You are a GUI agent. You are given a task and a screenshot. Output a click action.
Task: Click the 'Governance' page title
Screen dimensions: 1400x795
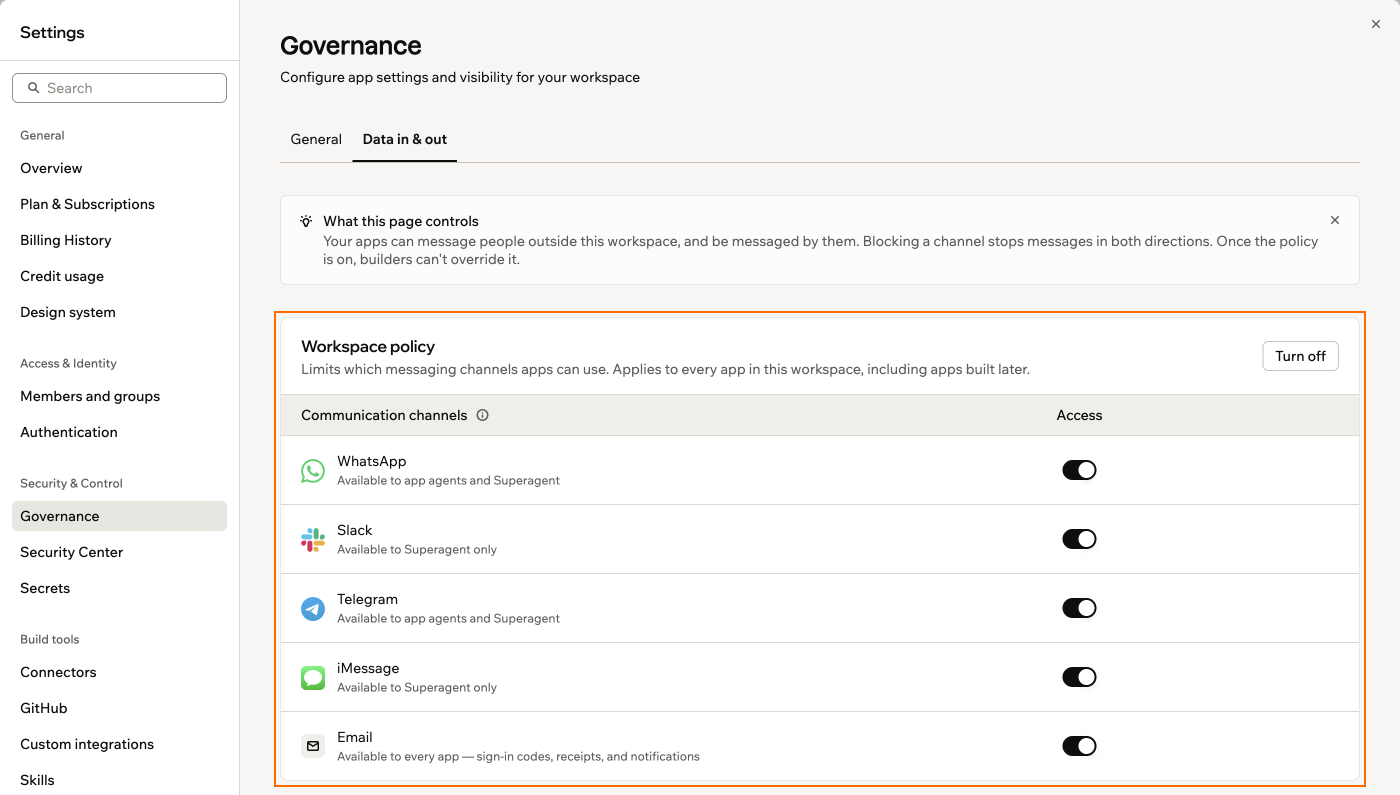tap(351, 46)
